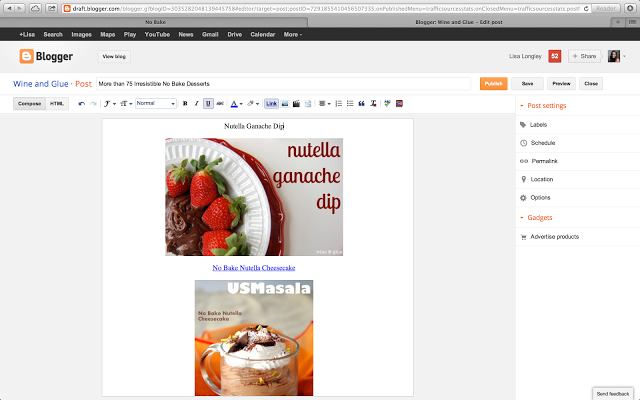Insert a jump break
Screen dimensions: 640x400
308,104
